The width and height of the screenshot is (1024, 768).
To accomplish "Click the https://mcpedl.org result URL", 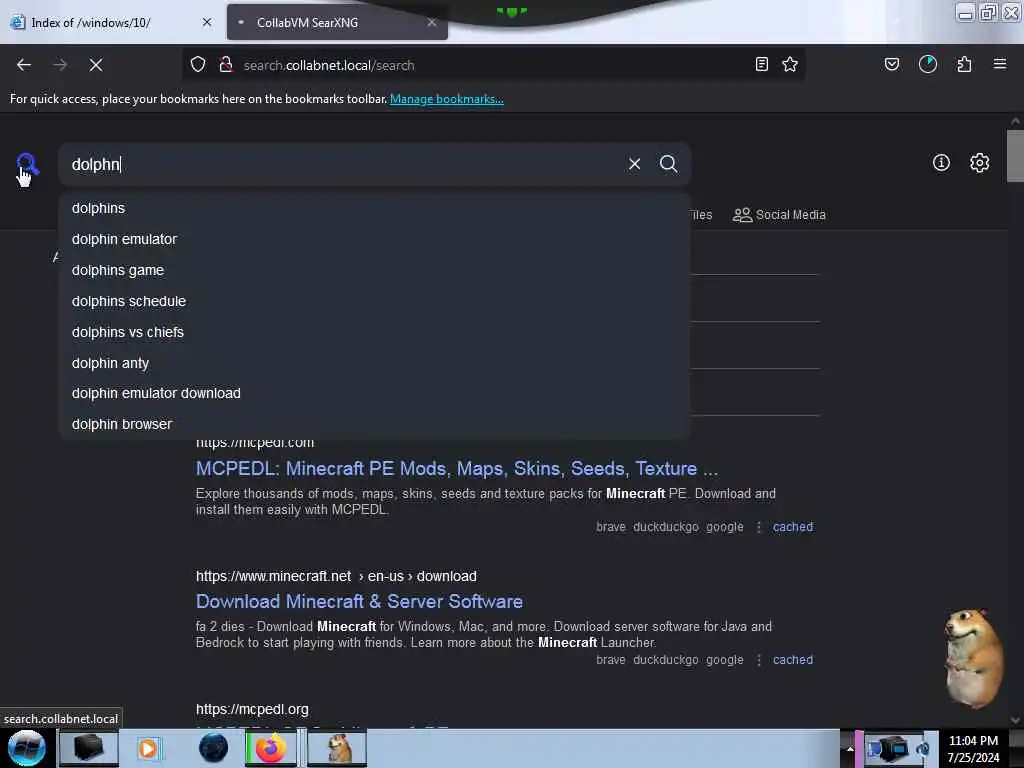I will [x=252, y=709].
